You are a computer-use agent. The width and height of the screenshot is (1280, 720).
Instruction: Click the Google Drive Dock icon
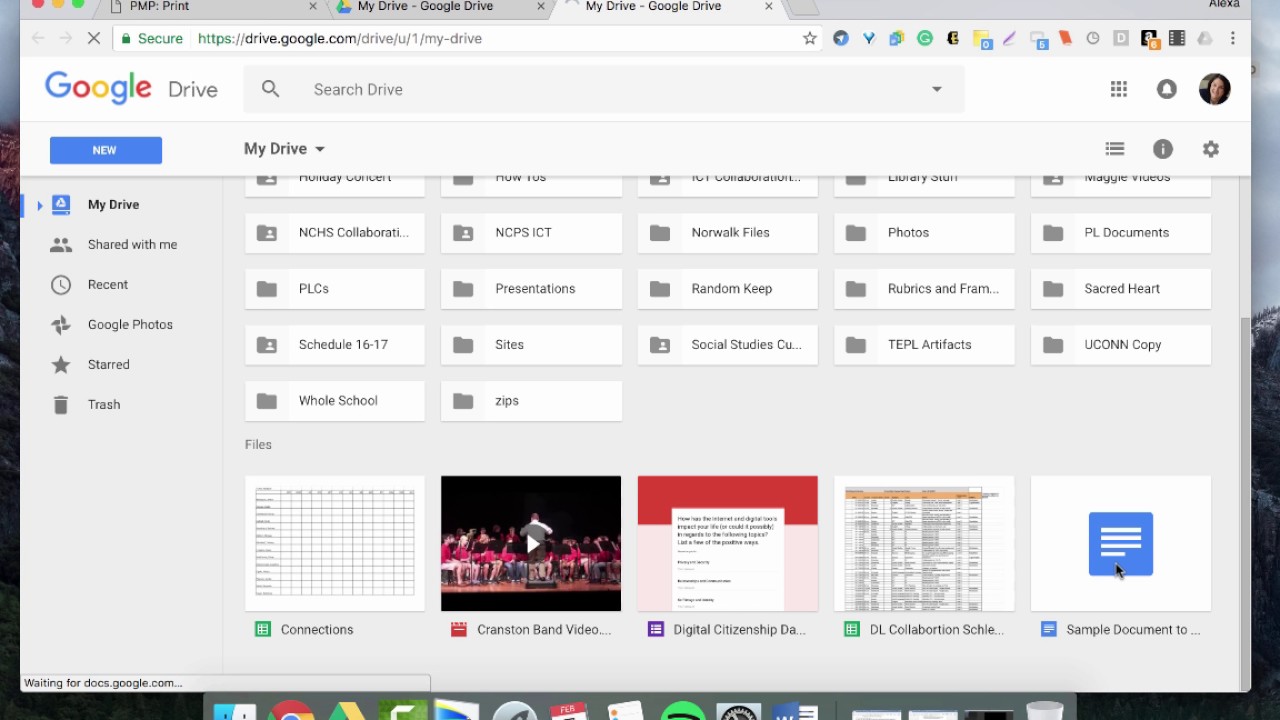click(346, 711)
